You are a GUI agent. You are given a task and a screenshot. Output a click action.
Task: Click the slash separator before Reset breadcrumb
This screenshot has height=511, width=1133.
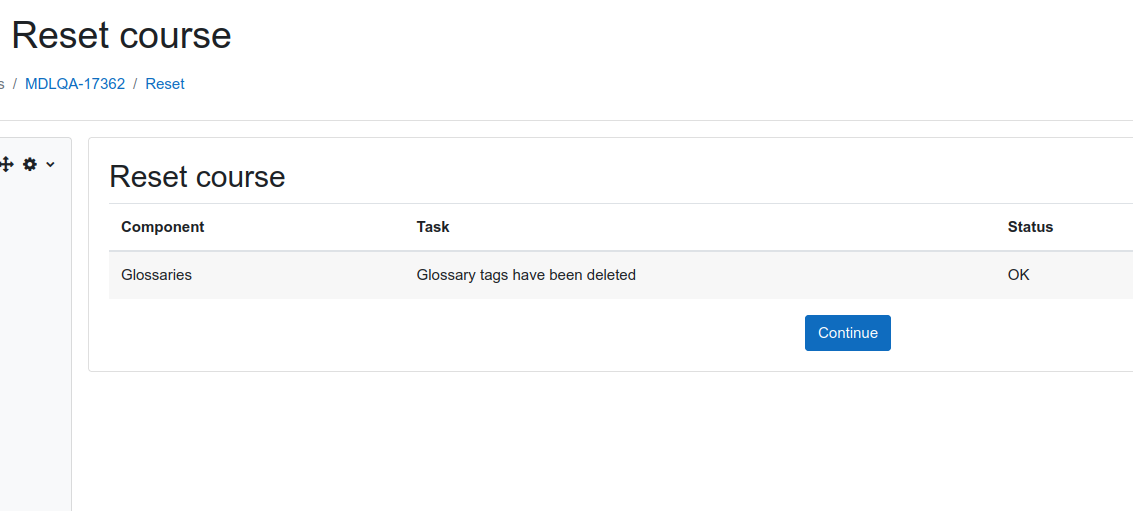(x=135, y=84)
